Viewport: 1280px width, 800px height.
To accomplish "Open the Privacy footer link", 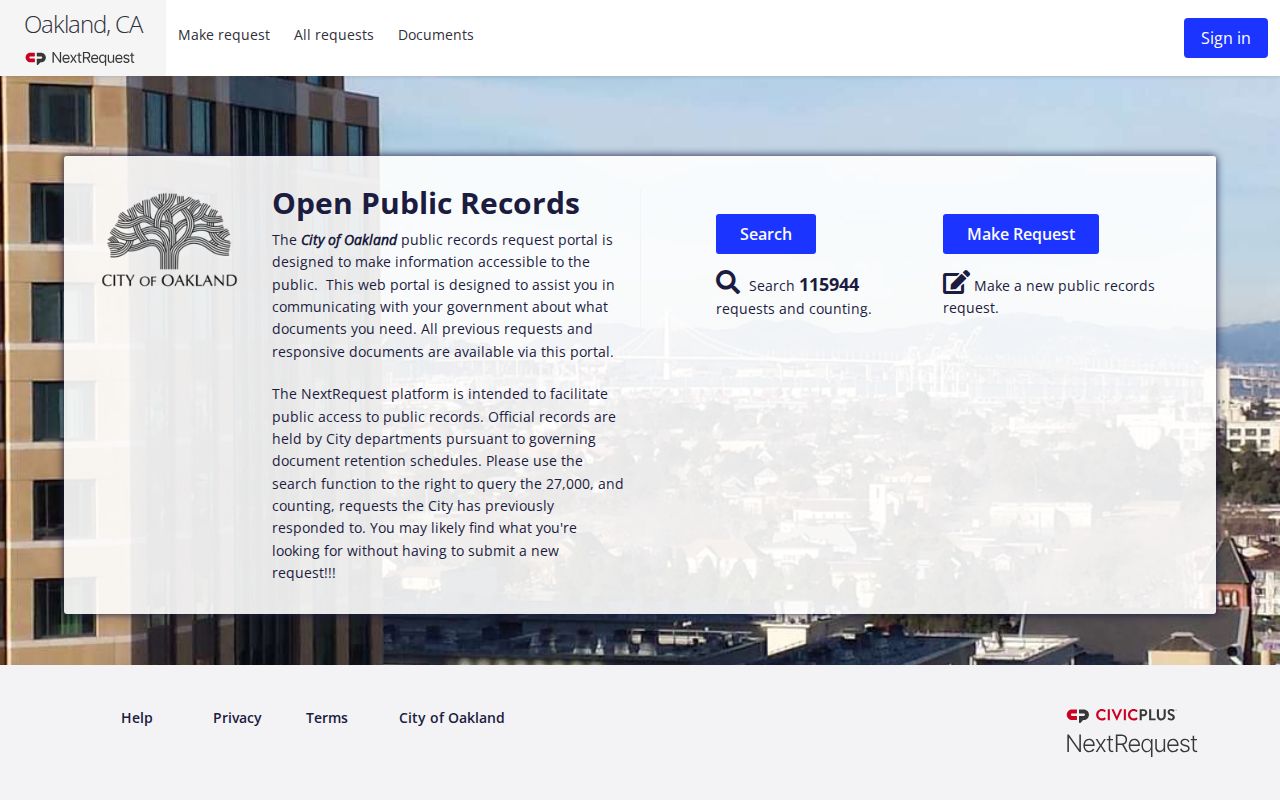I will point(237,718).
